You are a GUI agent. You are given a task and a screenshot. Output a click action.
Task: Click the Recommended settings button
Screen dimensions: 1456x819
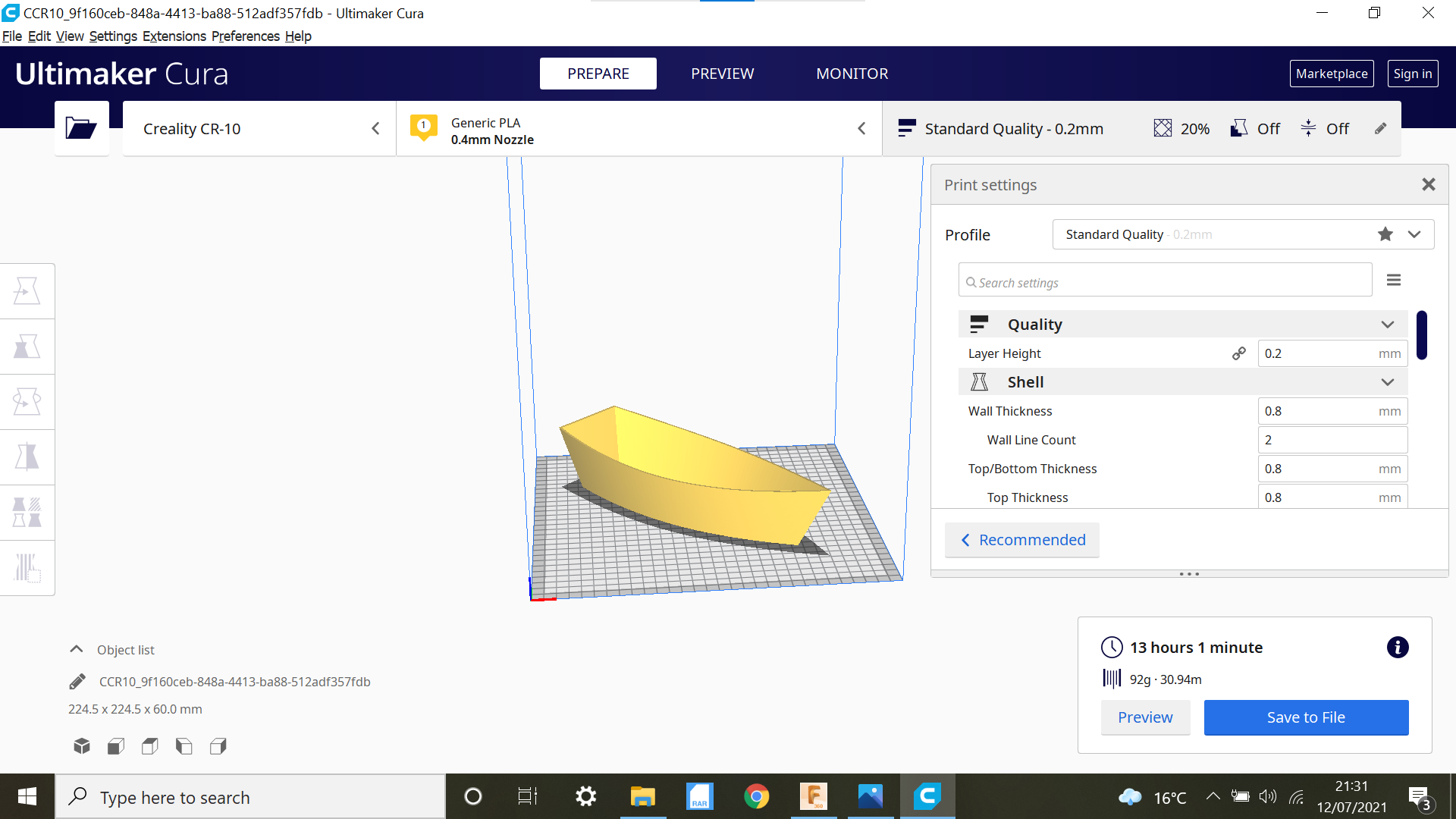(x=1023, y=539)
